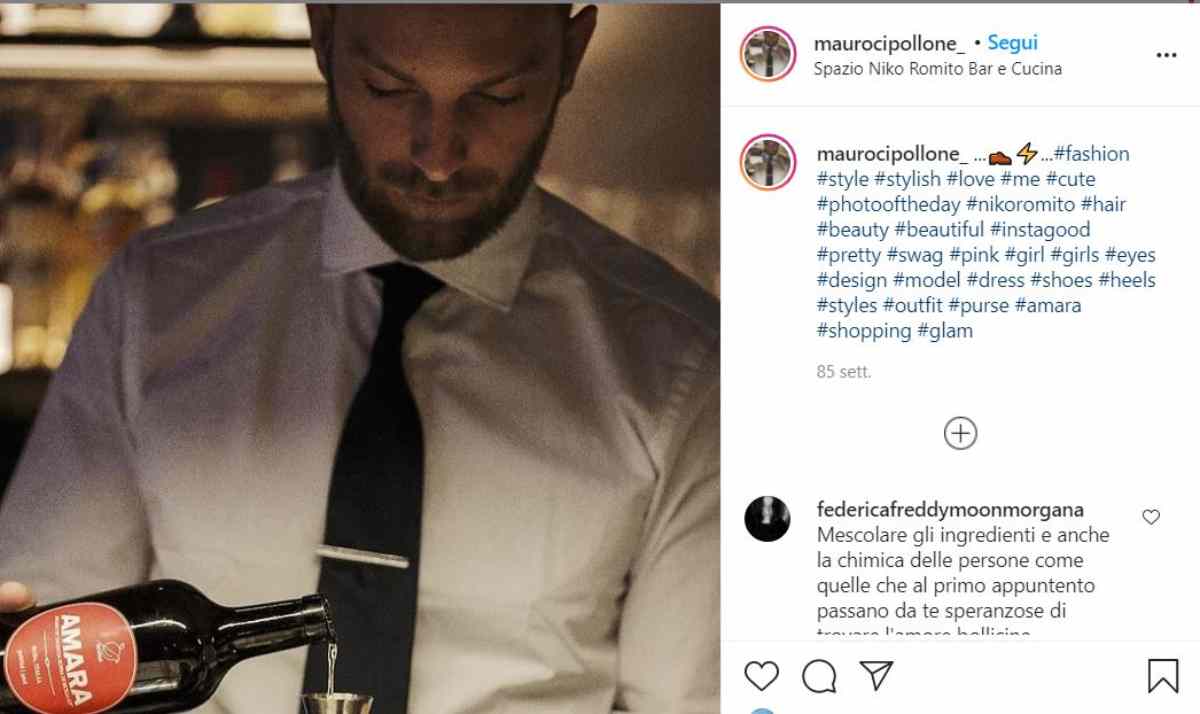Like the post with heart icon

[x=761, y=677]
